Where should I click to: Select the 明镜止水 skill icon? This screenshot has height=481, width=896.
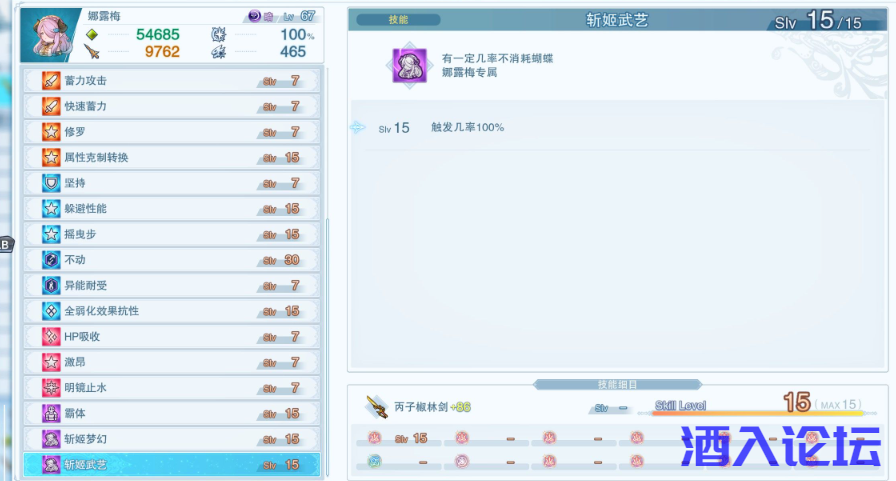(x=51, y=388)
